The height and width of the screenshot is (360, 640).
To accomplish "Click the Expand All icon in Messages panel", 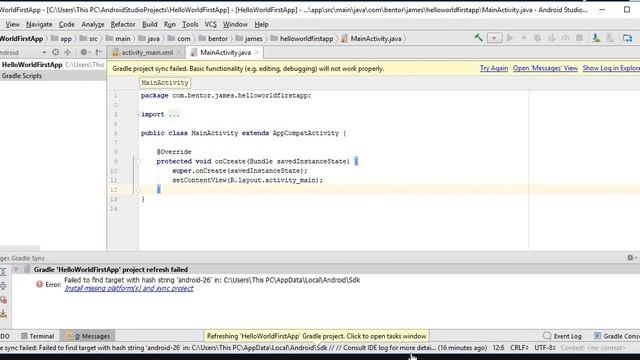I will click(x=4, y=272).
